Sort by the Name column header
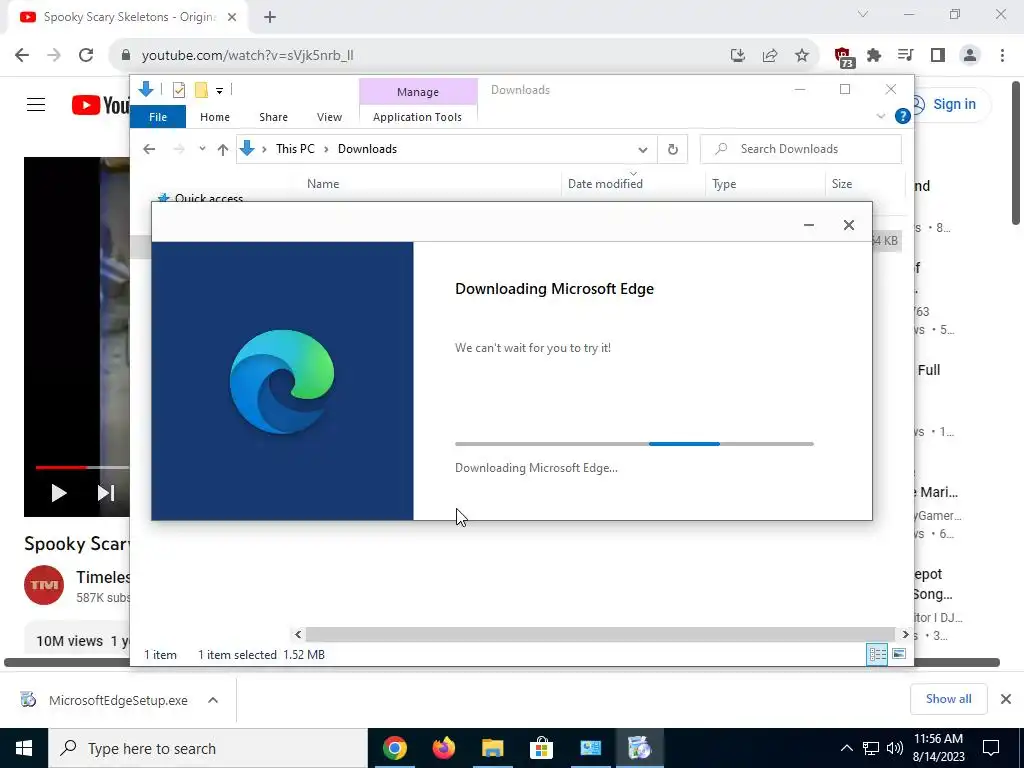 (323, 184)
